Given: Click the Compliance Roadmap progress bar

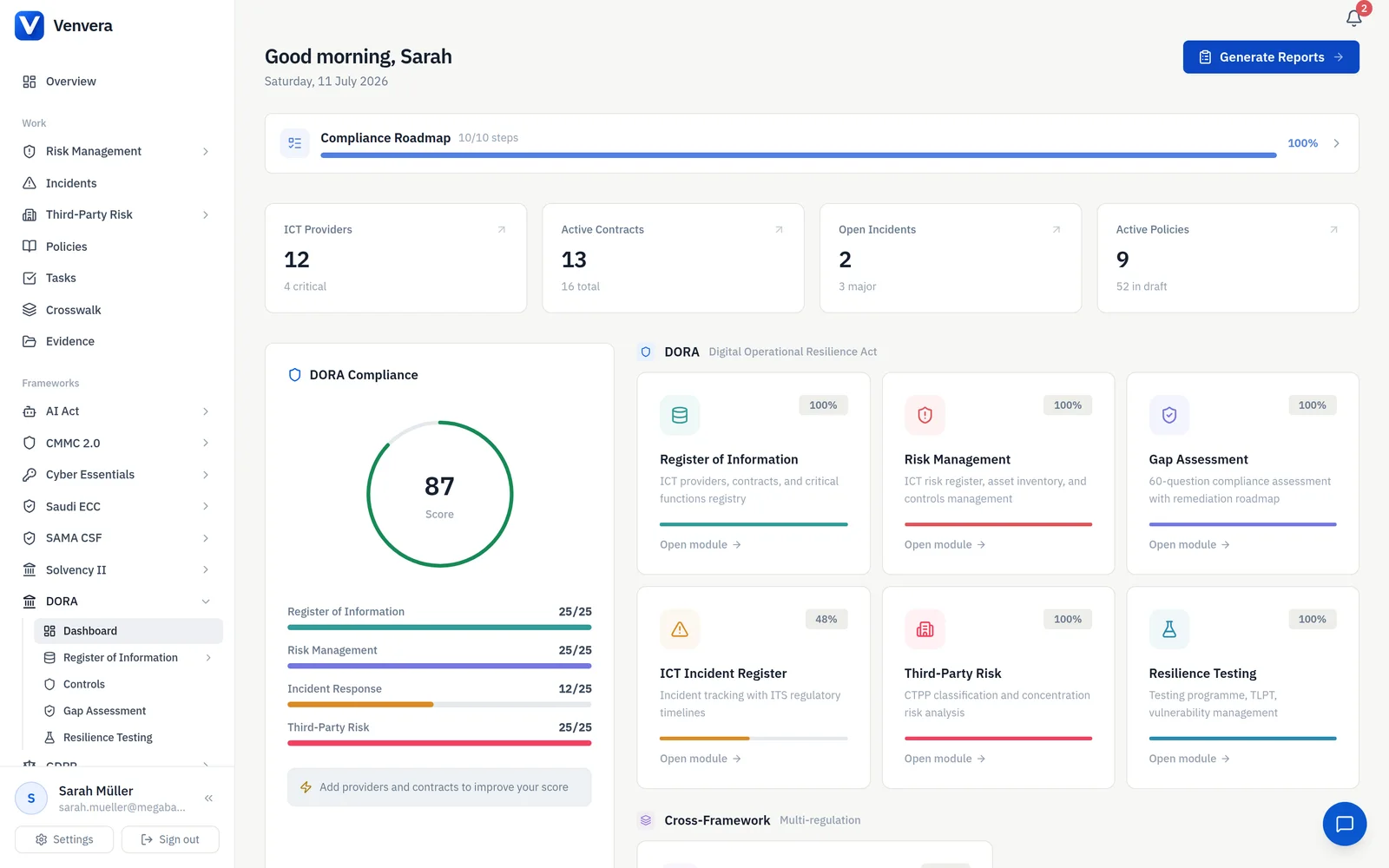Looking at the screenshot, I should pyautogui.click(x=799, y=155).
